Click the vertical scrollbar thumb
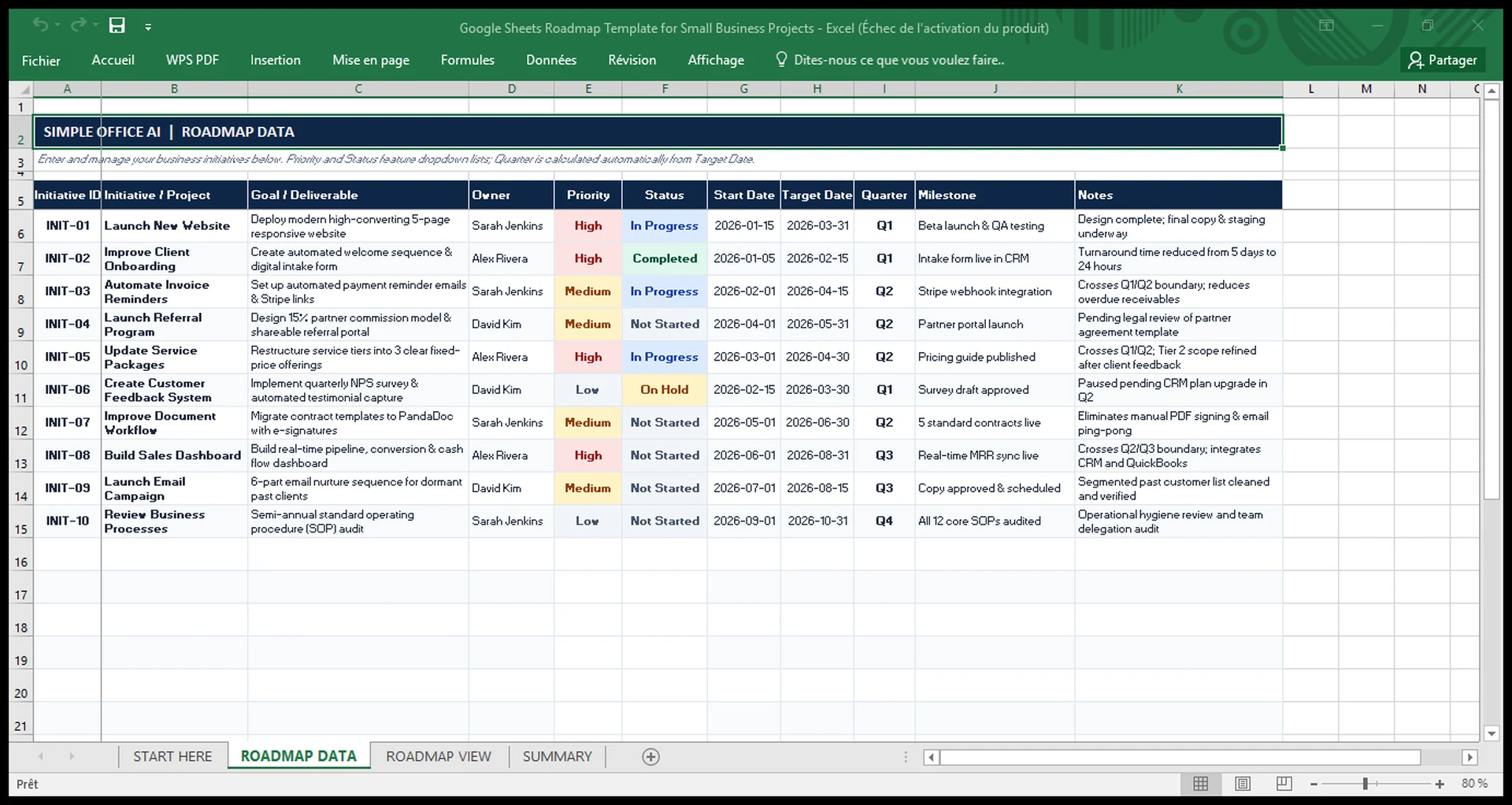Screen dimensions: 1512x805 click(x=1492, y=299)
